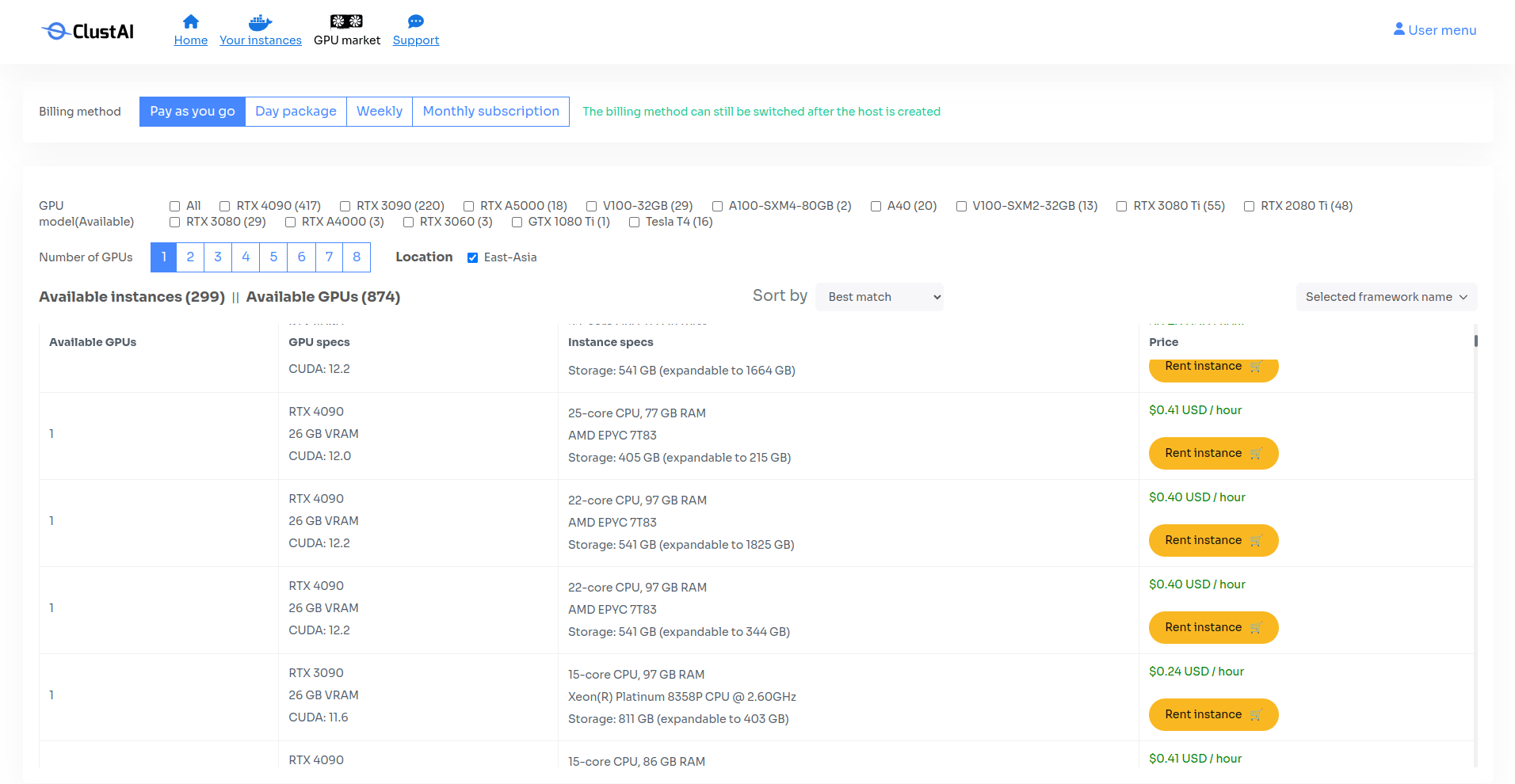Check the All GPU models checkbox

(x=174, y=206)
